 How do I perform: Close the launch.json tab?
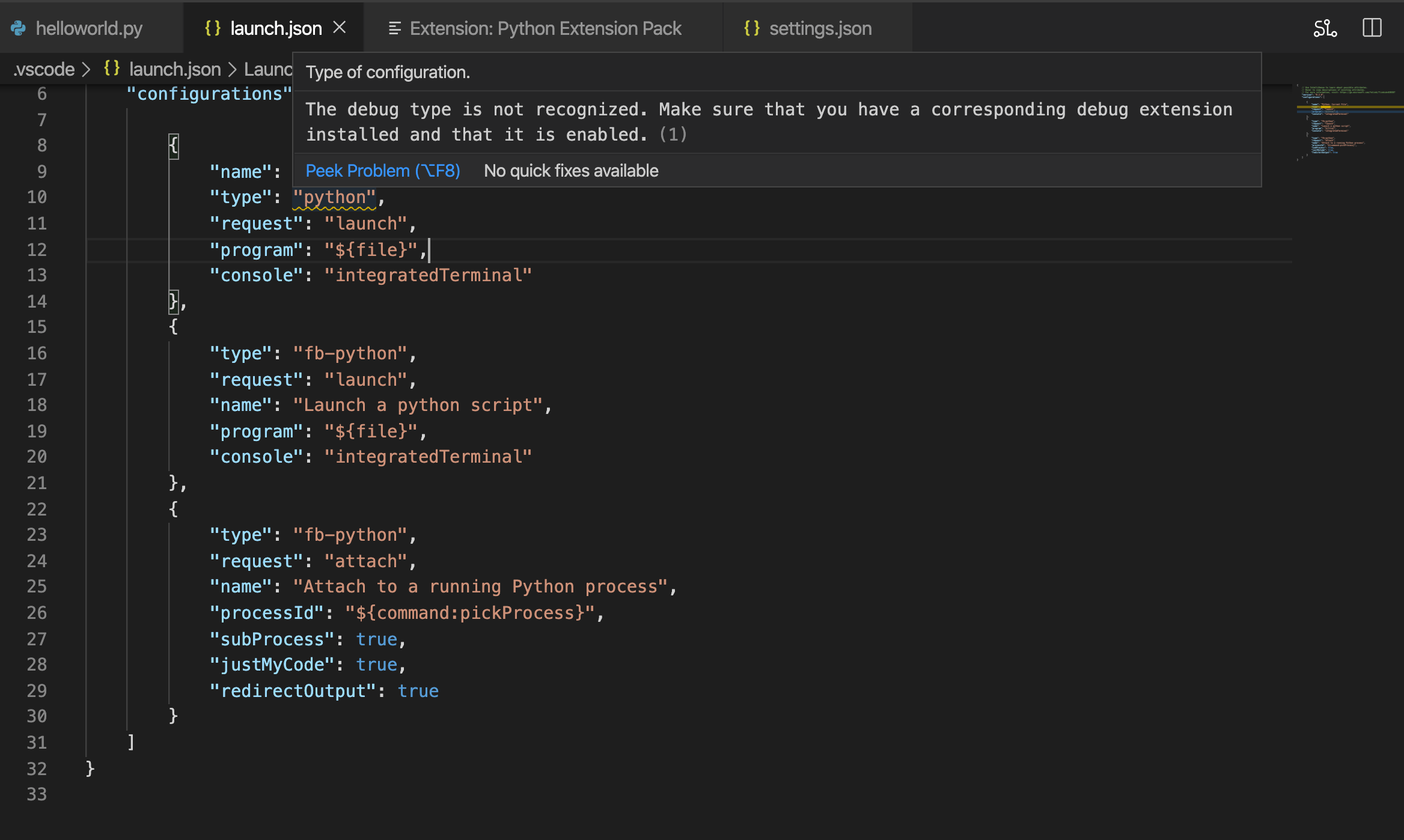coord(340,27)
